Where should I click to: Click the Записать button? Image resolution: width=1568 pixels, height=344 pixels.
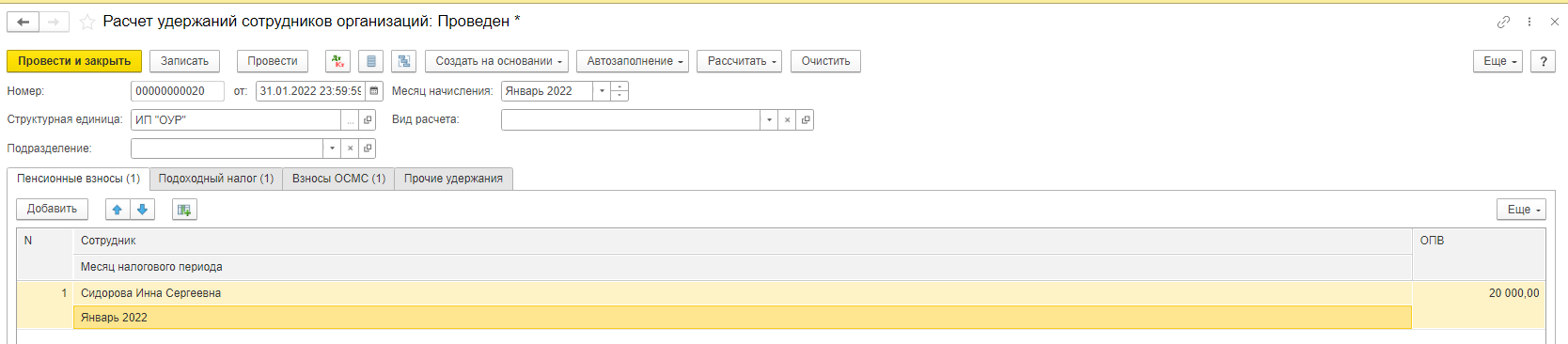tap(184, 61)
